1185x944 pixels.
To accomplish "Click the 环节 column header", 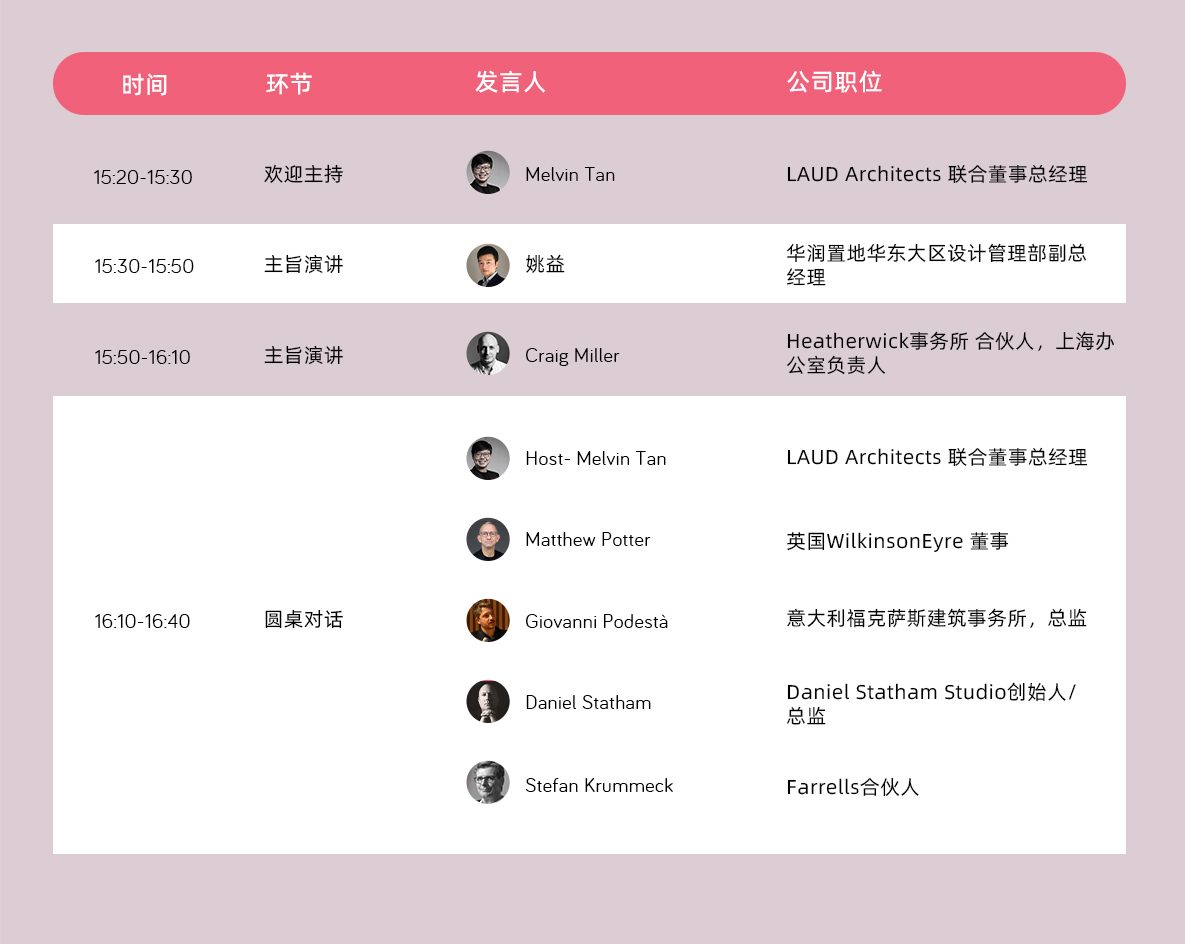I will (x=289, y=84).
